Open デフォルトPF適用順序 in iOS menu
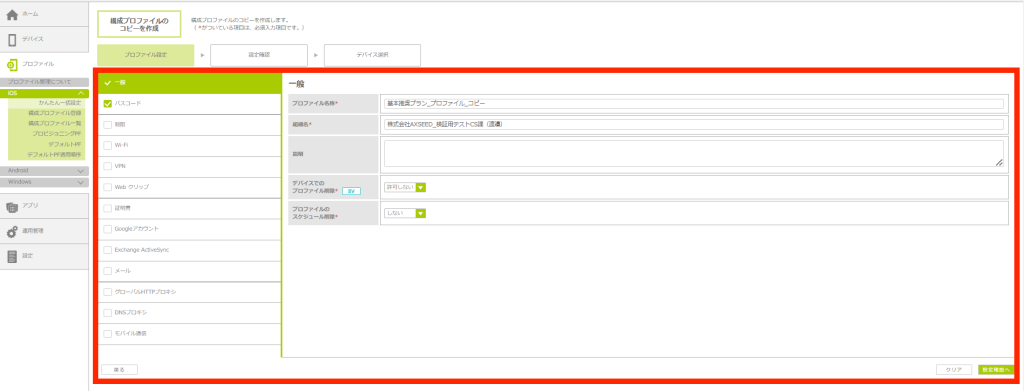Screen dimensions: 1024x391 point(54,155)
